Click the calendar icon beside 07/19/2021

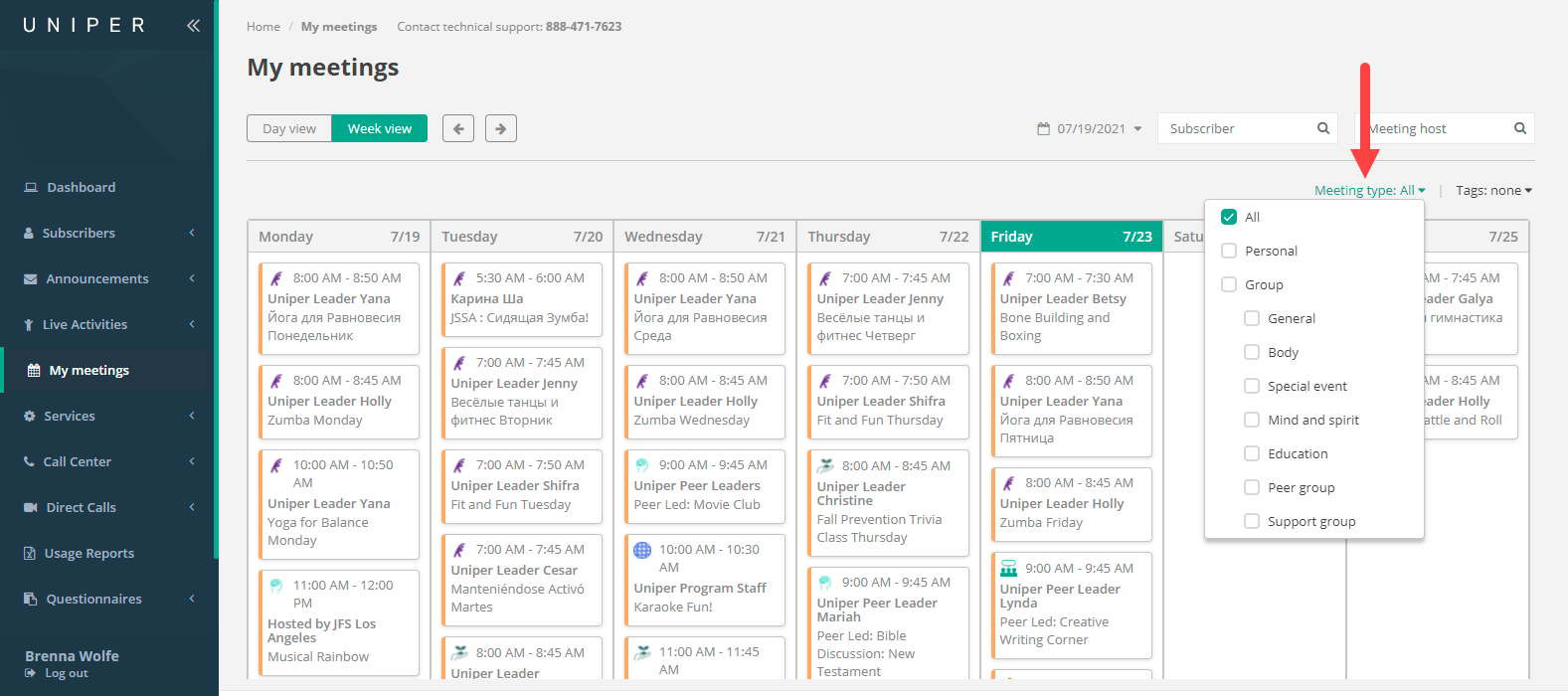[1043, 129]
